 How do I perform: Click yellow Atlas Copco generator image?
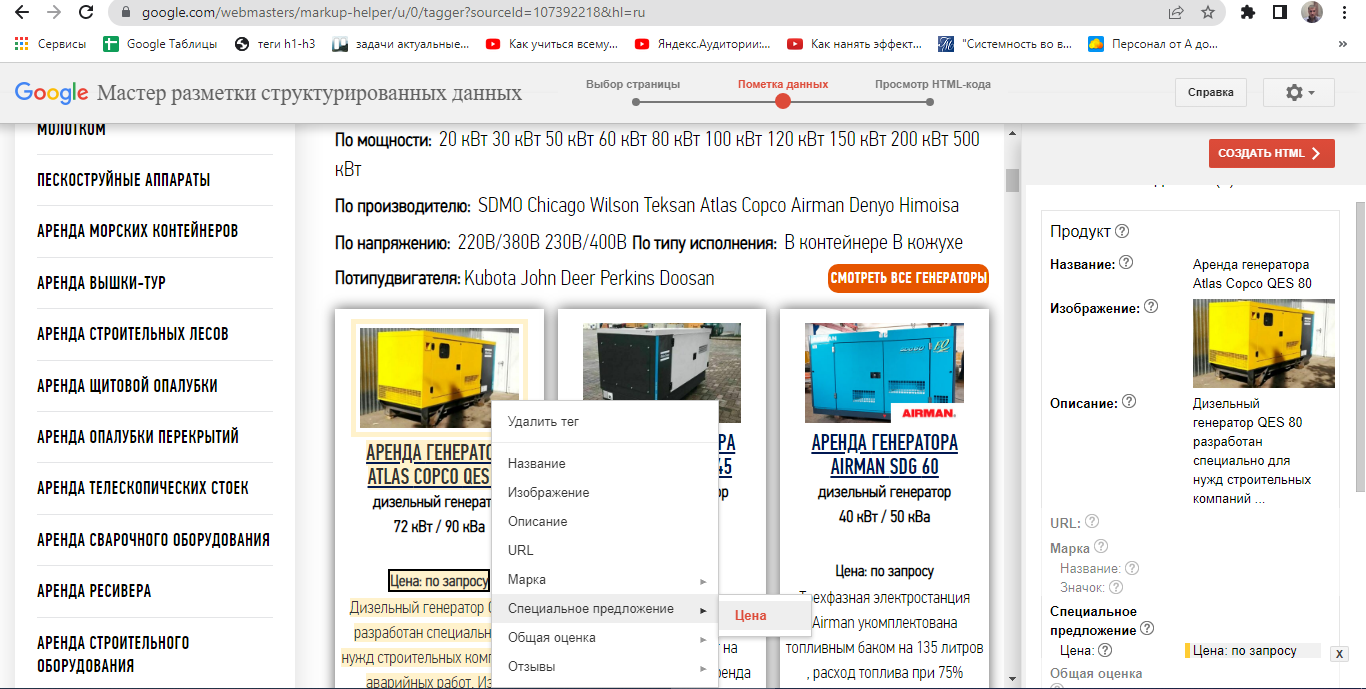[x=438, y=378]
